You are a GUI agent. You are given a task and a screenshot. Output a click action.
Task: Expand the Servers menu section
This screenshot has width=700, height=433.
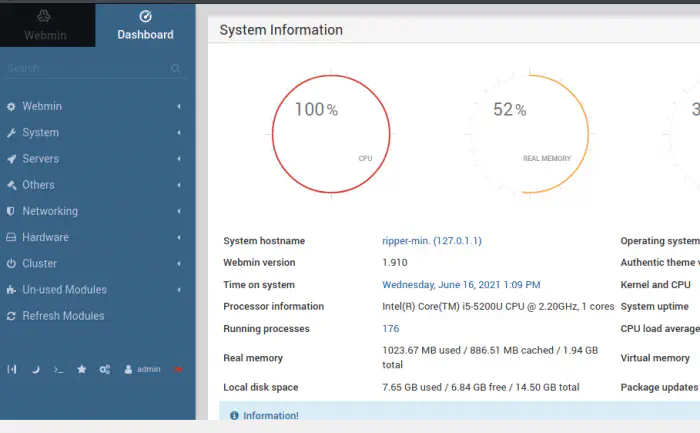(x=40, y=158)
